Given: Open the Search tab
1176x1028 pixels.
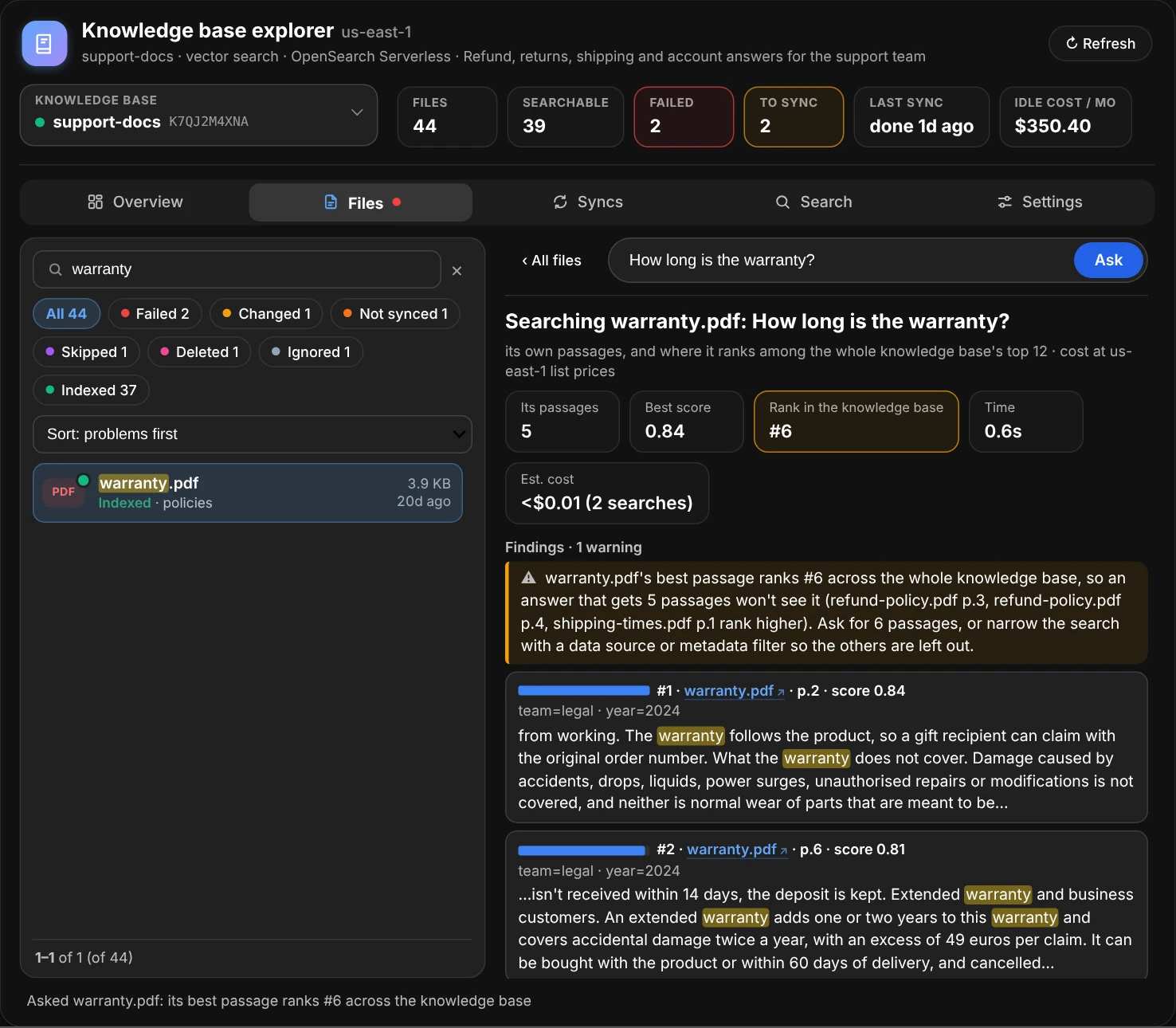Looking at the screenshot, I should 813,202.
